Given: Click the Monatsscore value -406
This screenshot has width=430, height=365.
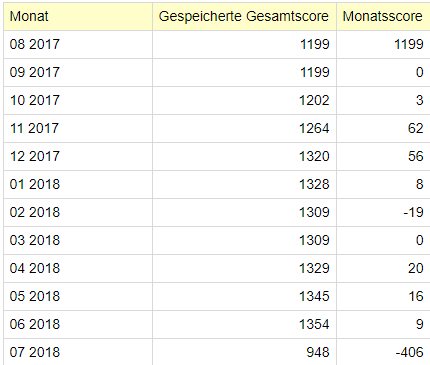Looking at the screenshot, I should (410, 352).
